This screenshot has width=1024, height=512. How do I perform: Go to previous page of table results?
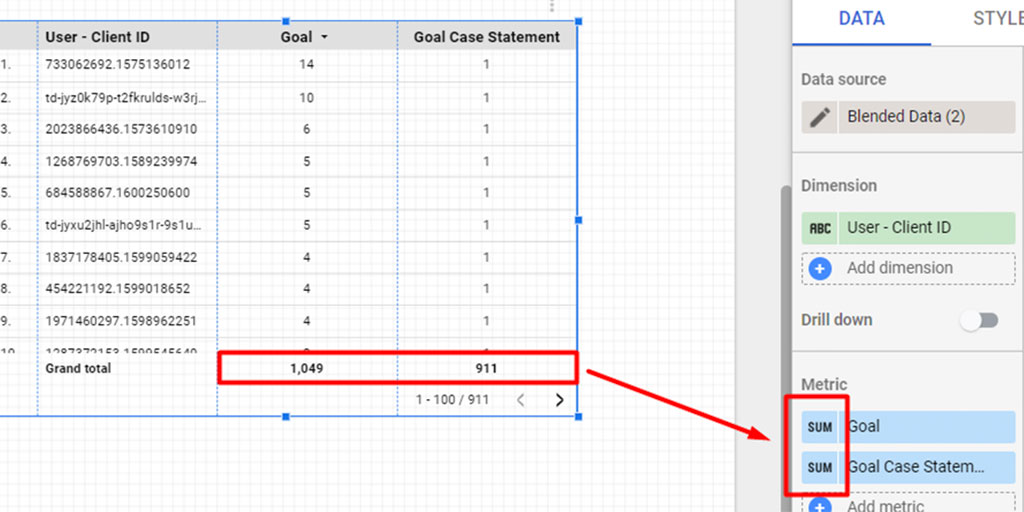click(x=520, y=400)
